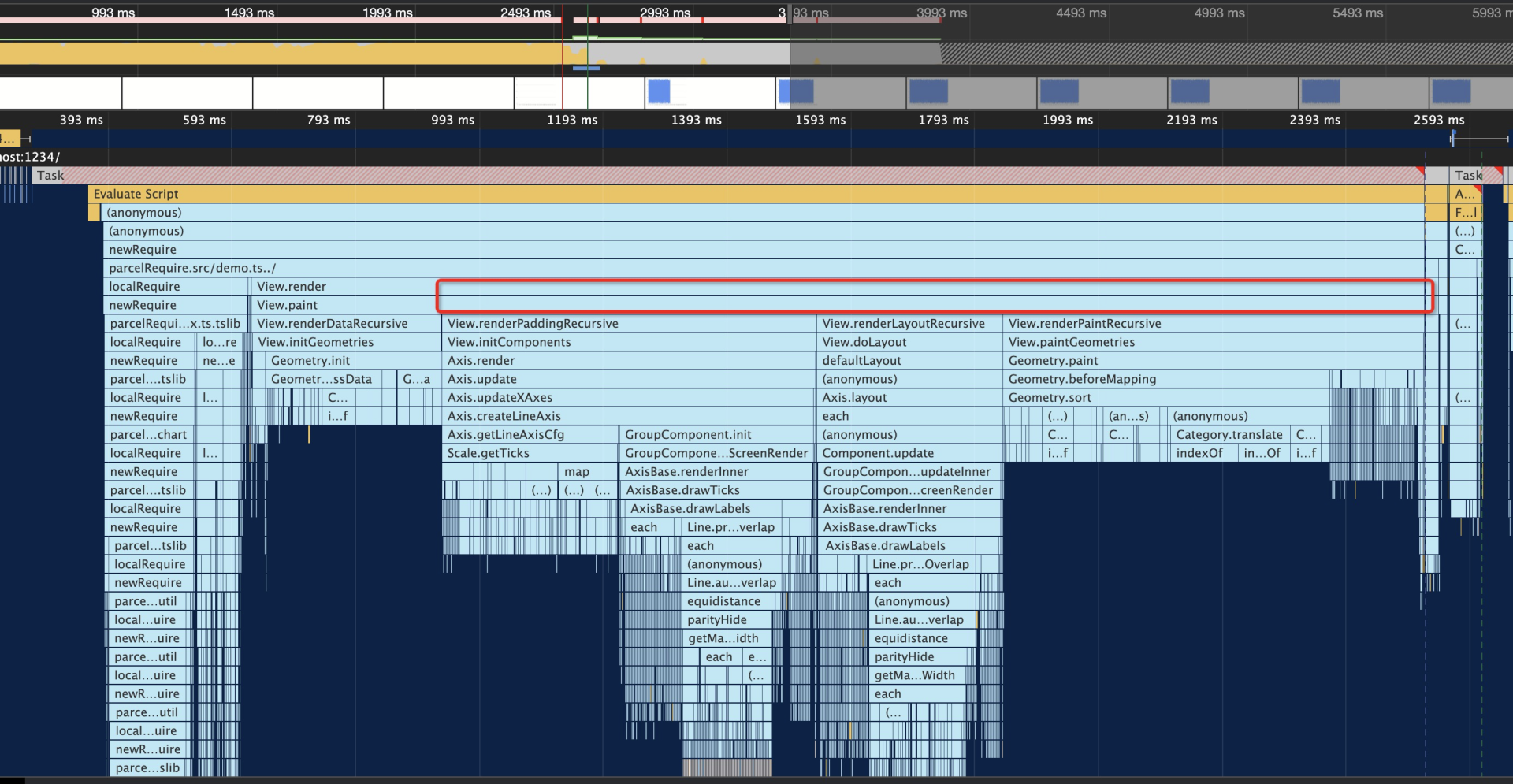
Task: Click the View.renderDataRecursive frame
Action: pyautogui.click(x=345, y=324)
